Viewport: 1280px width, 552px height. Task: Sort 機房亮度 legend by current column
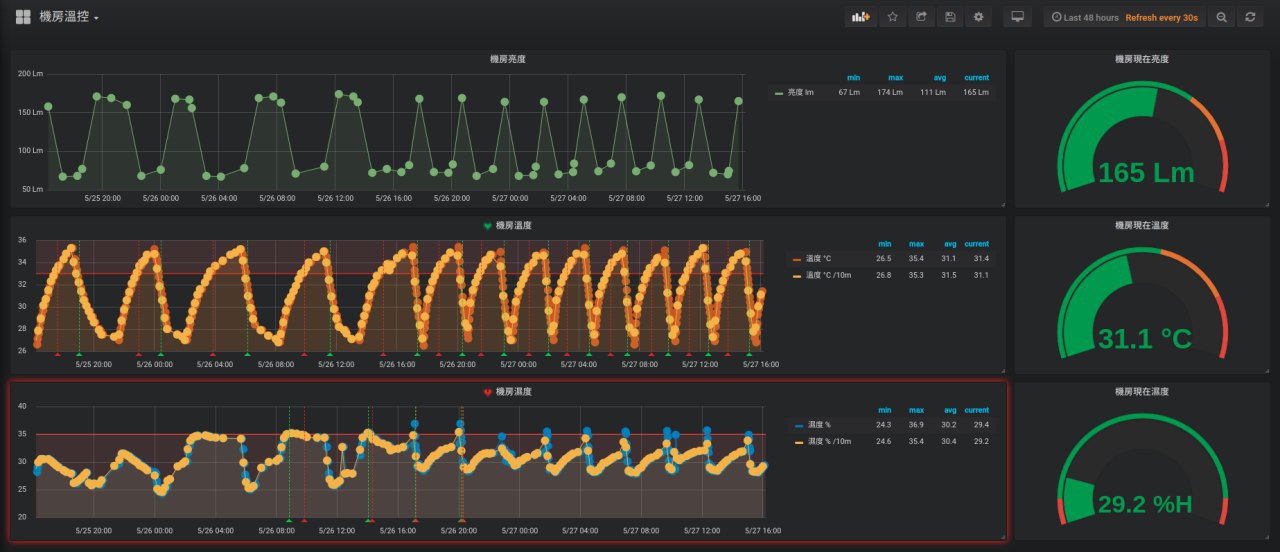(x=976, y=78)
